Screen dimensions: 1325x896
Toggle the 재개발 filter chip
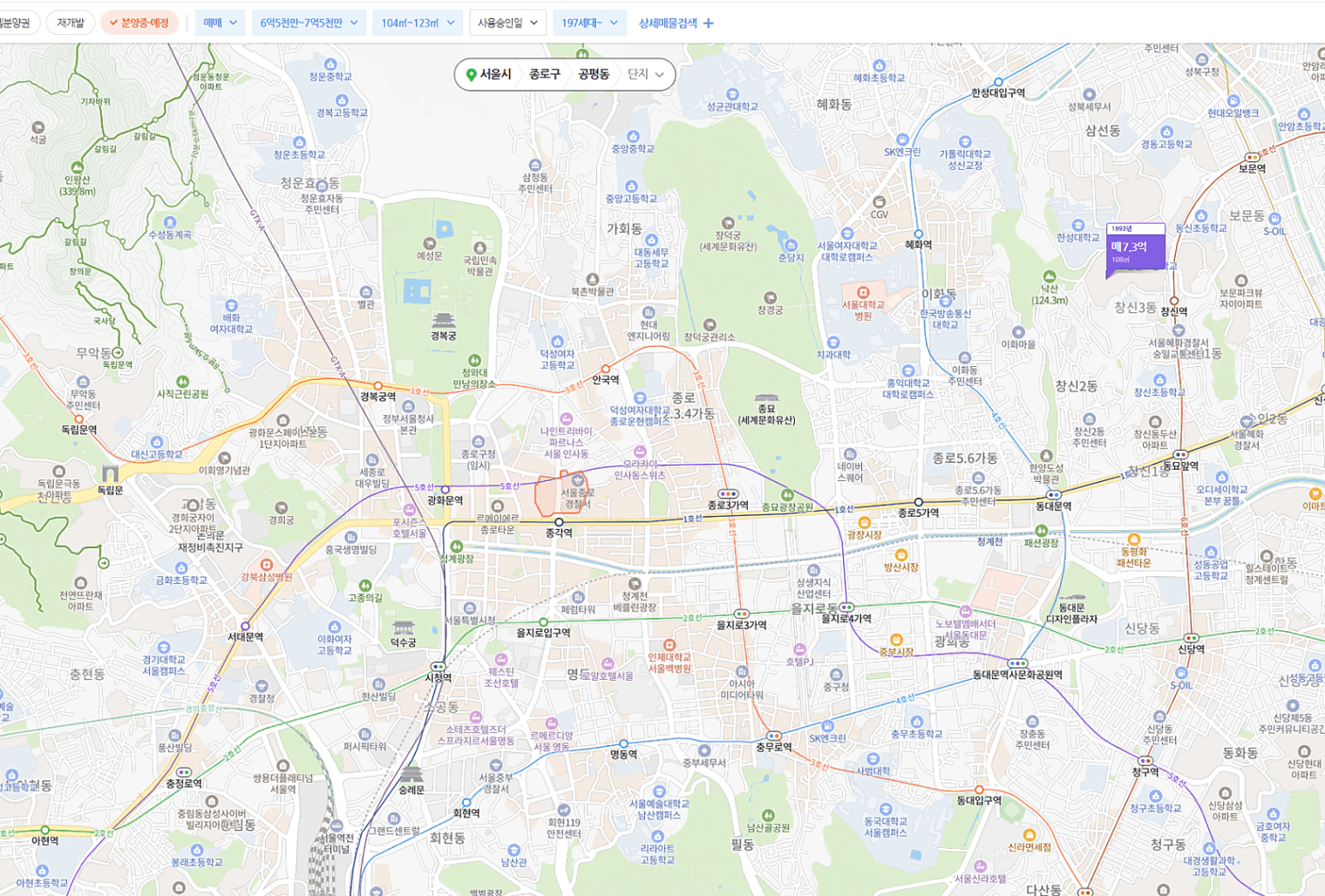click(x=71, y=23)
